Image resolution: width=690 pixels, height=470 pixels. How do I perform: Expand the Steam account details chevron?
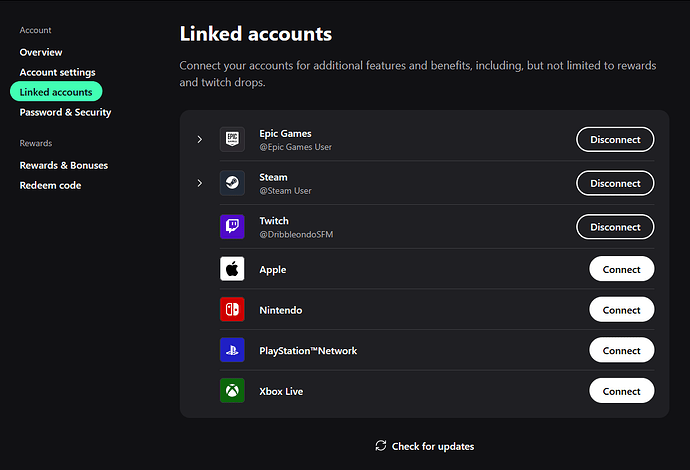200,183
